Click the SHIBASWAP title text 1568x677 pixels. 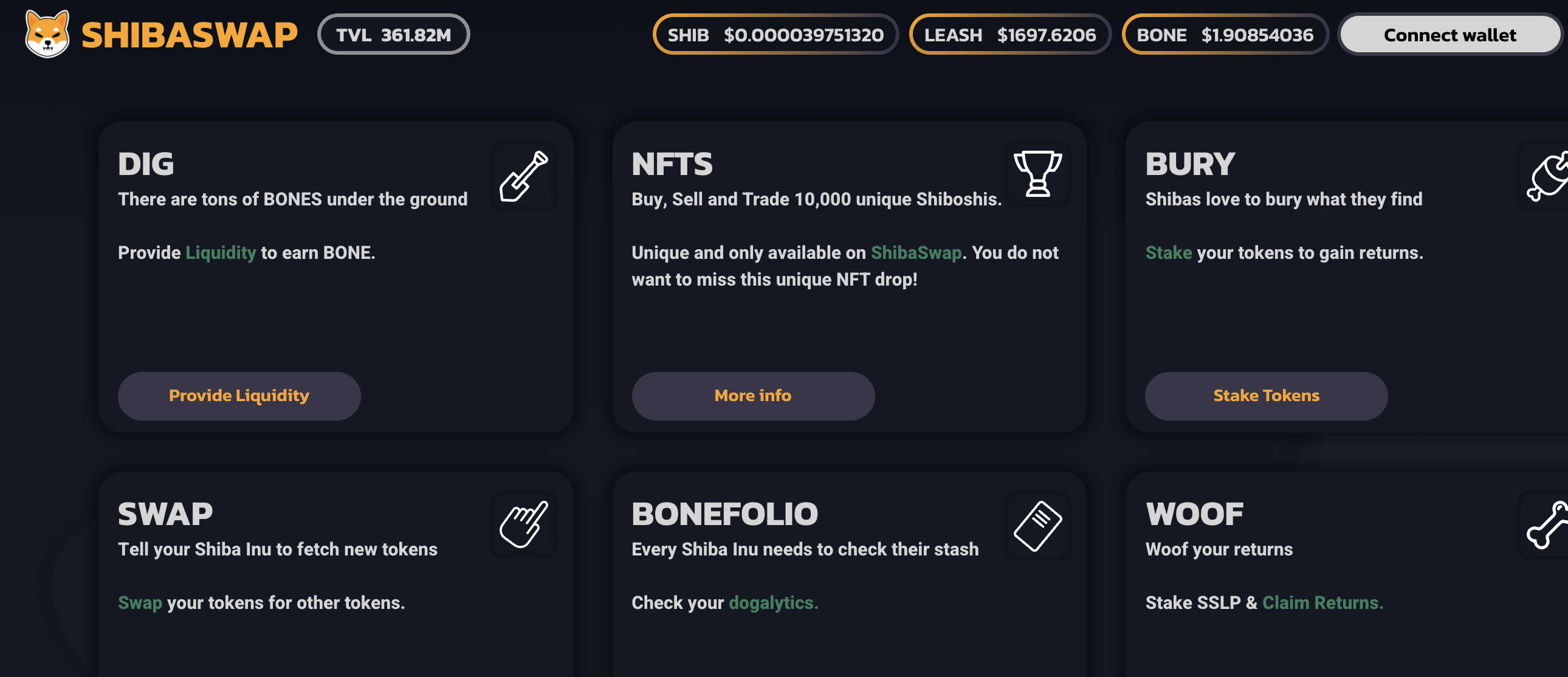(189, 35)
